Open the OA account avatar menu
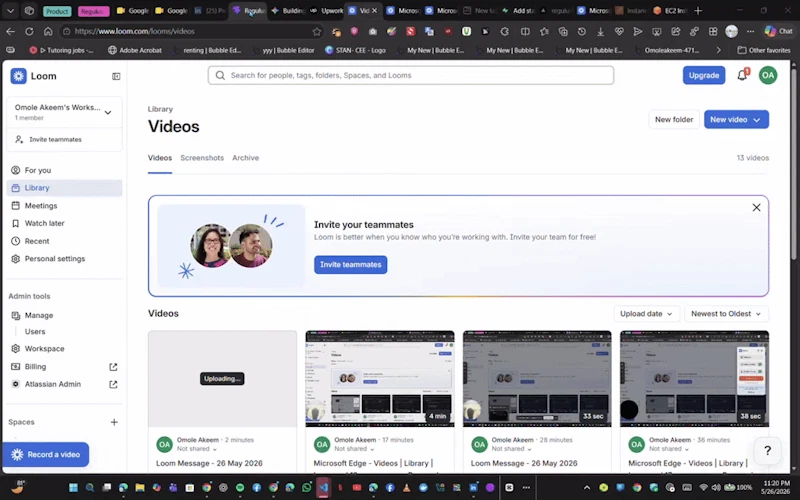 [x=767, y=76]
